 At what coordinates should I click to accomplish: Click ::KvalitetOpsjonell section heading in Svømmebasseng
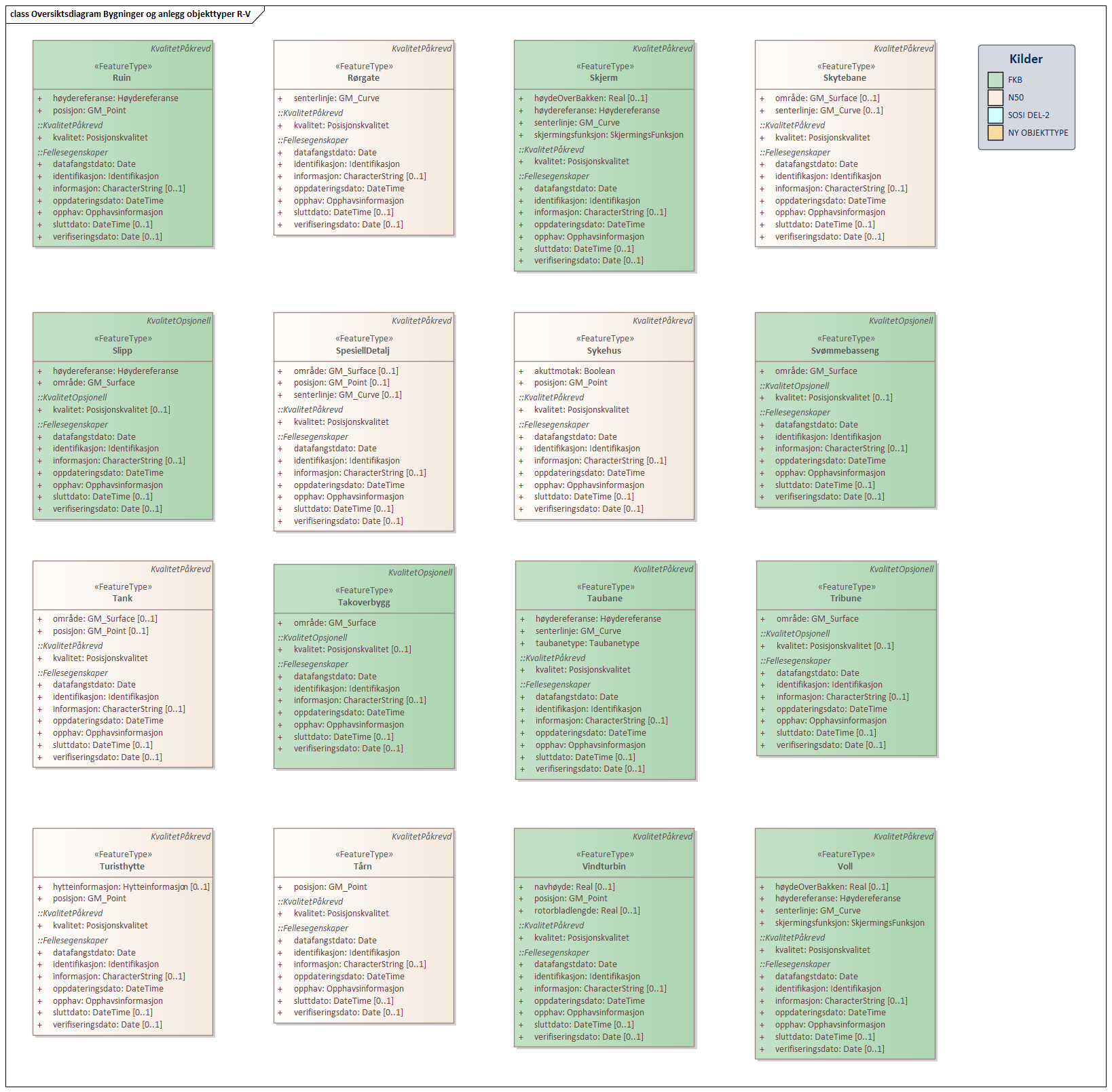795,386
